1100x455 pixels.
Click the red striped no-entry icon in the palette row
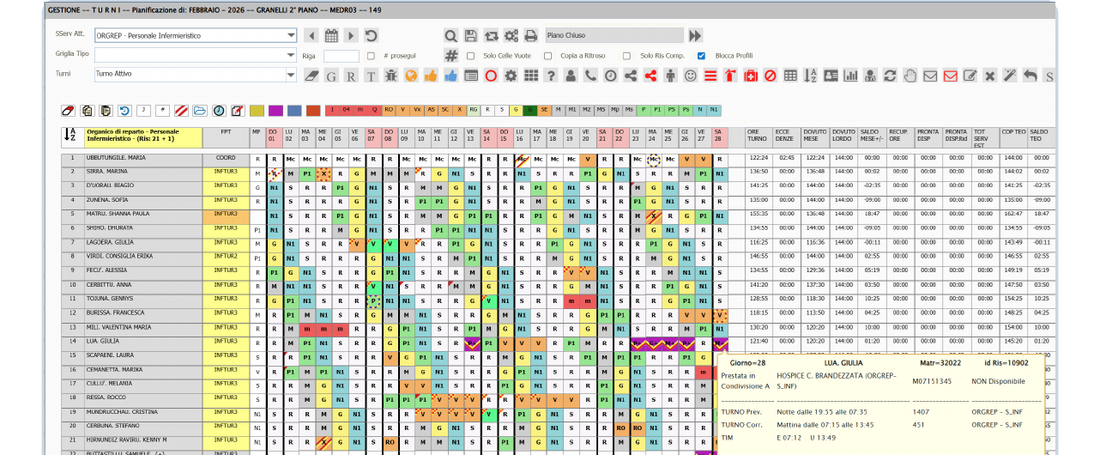tap(181, 110)
